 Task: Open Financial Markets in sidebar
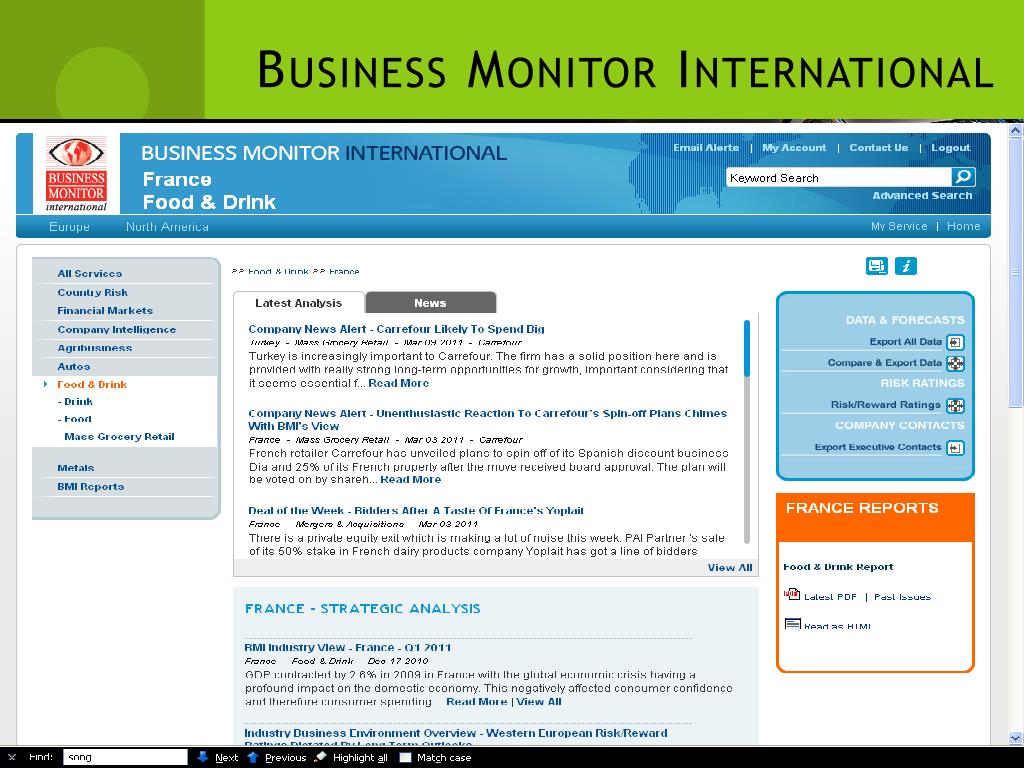[x=105, y=310]
